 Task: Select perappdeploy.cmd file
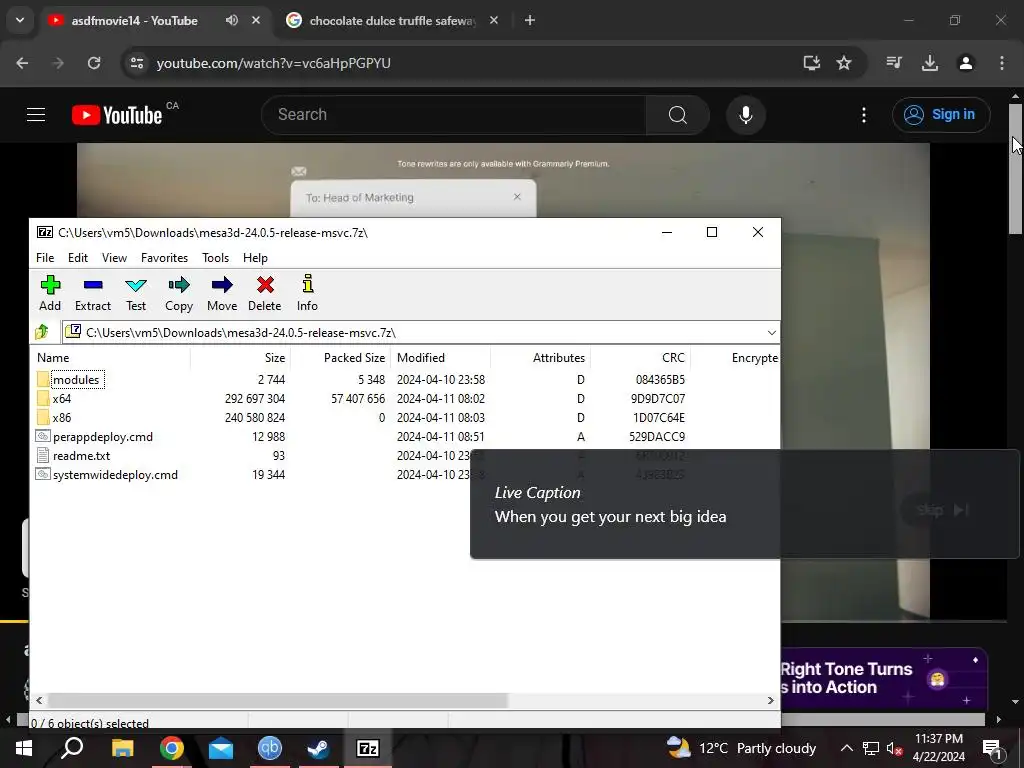tap(95, 436)
